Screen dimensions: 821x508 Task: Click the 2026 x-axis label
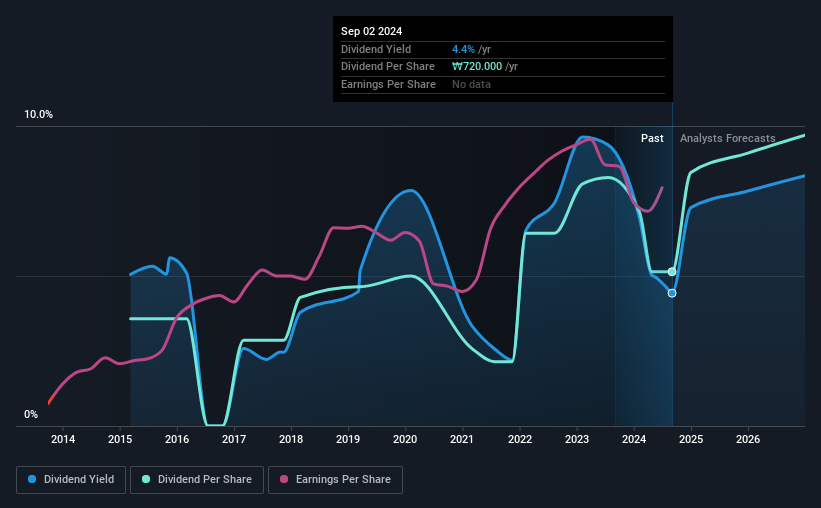[748, 439]
